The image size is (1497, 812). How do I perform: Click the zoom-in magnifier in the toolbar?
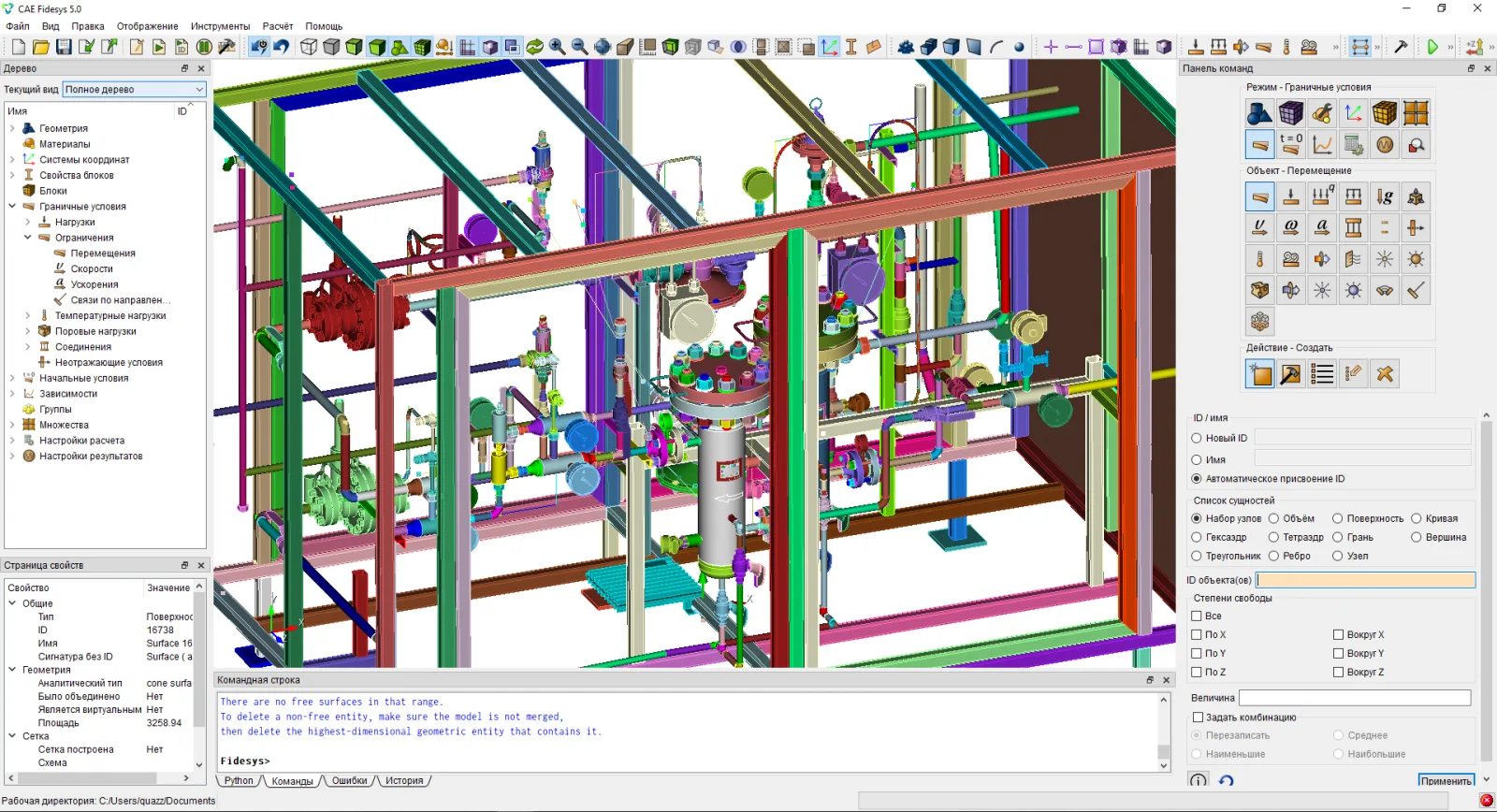coord(557,47)
